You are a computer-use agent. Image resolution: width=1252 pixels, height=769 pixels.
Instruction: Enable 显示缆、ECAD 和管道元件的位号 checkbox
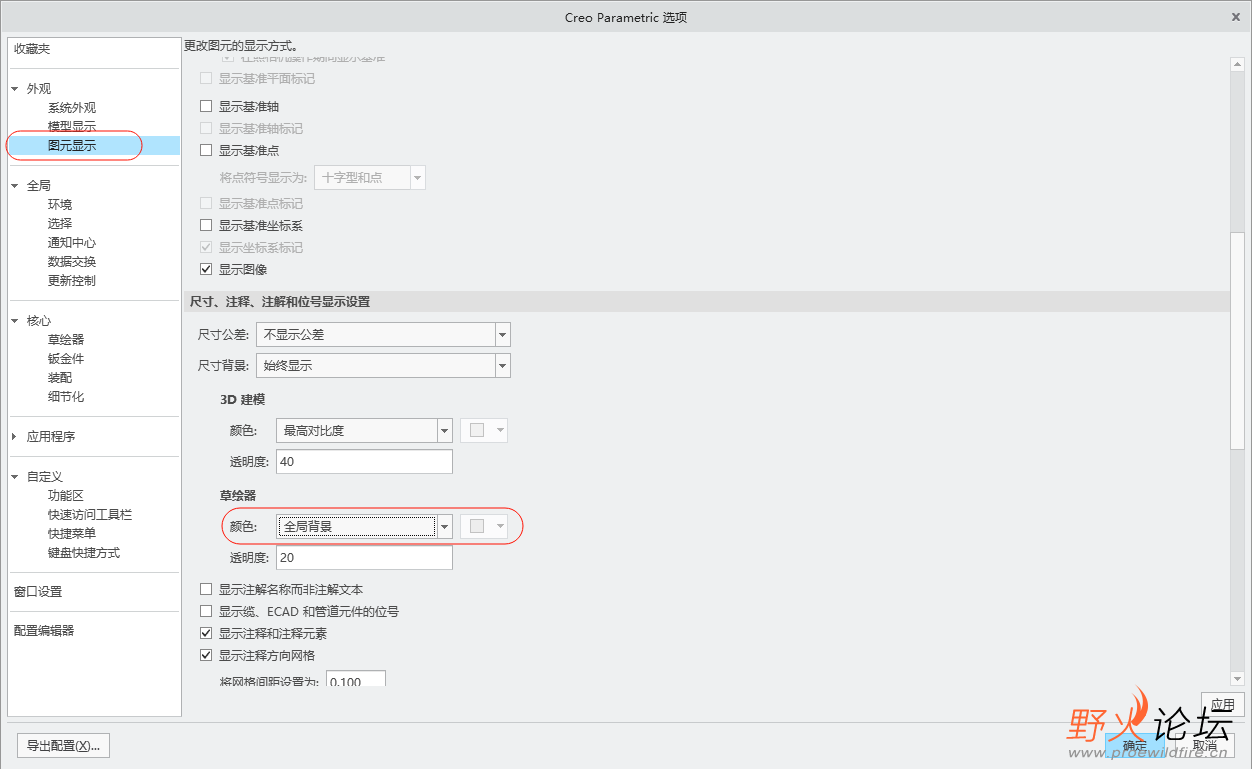206,611
